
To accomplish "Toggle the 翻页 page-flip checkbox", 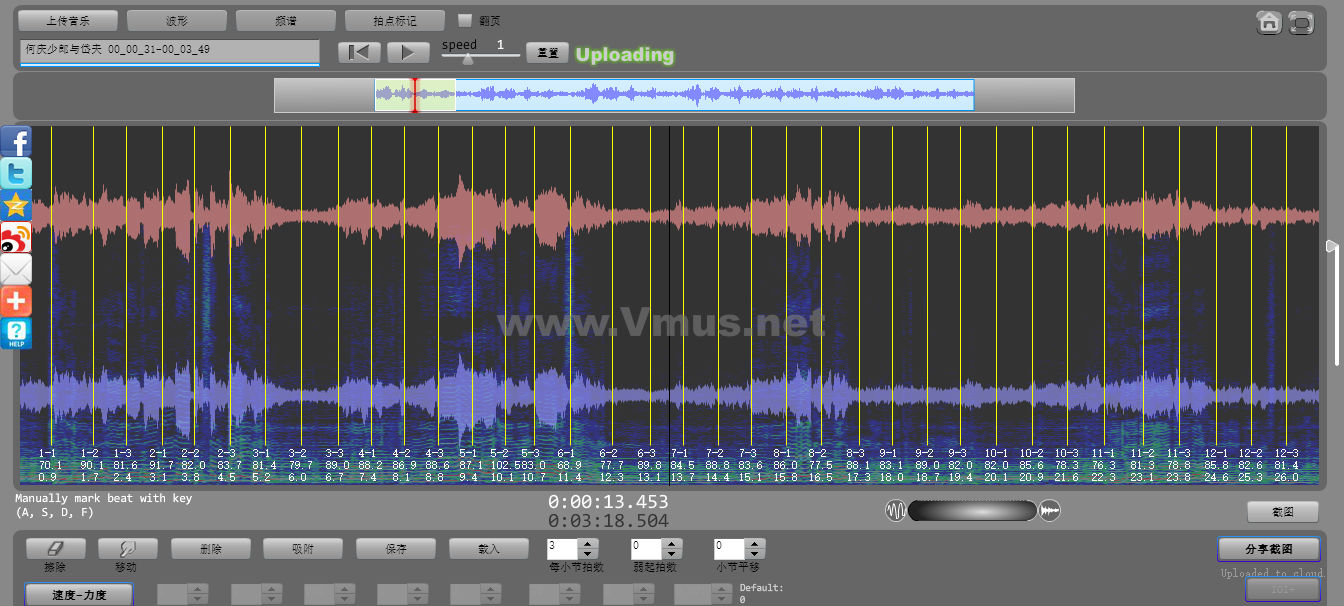I will pyautogui.click(x=464, y=20).
